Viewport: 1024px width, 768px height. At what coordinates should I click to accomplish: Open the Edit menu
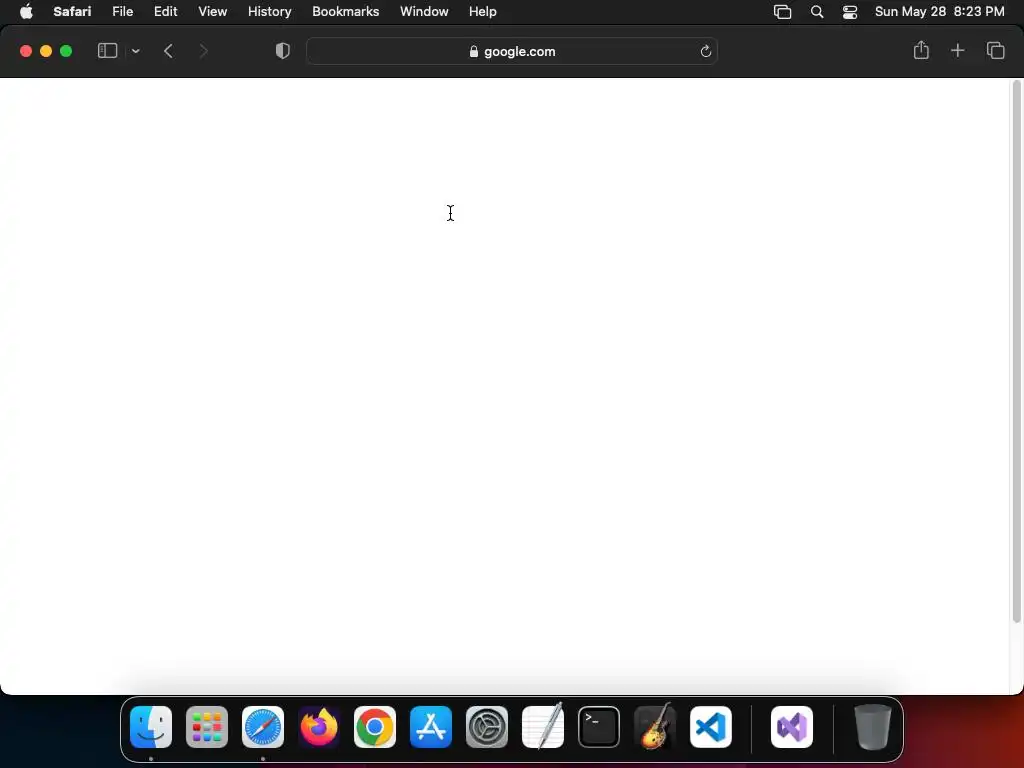(x=166, y=11)
